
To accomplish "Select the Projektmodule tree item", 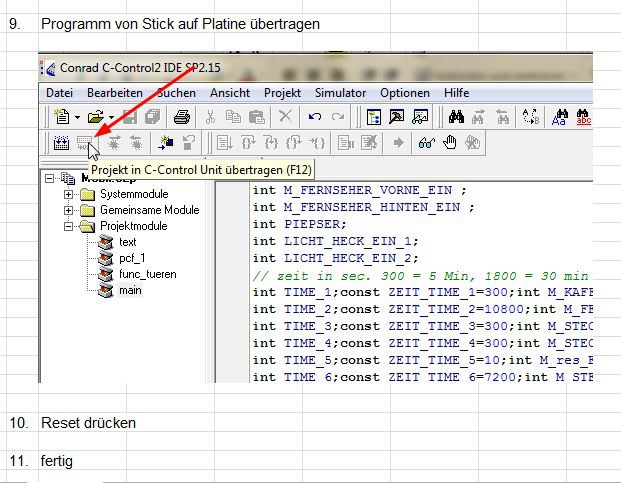I will (x=133, y=226).
